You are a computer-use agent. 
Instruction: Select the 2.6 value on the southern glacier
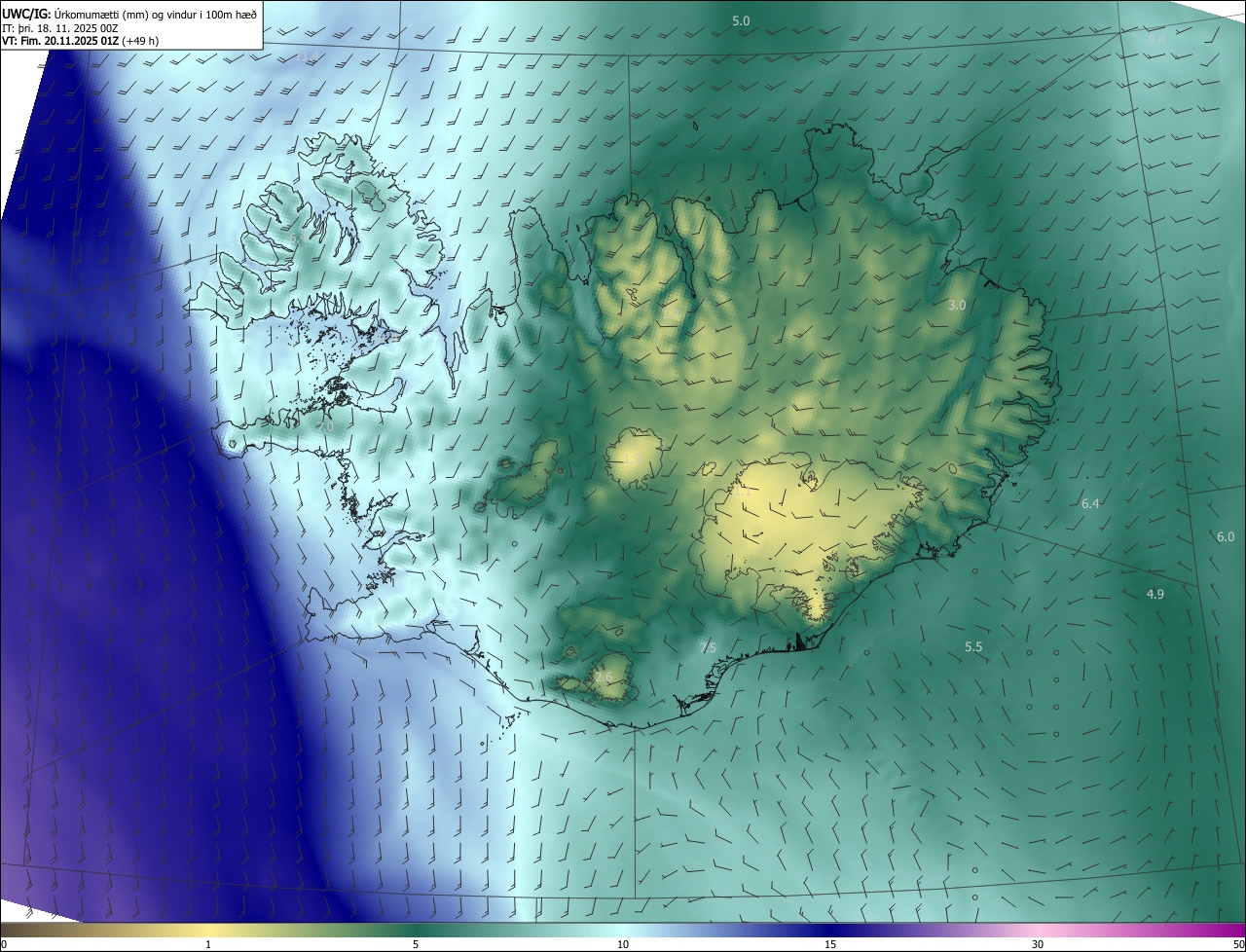tap(604, 677)
